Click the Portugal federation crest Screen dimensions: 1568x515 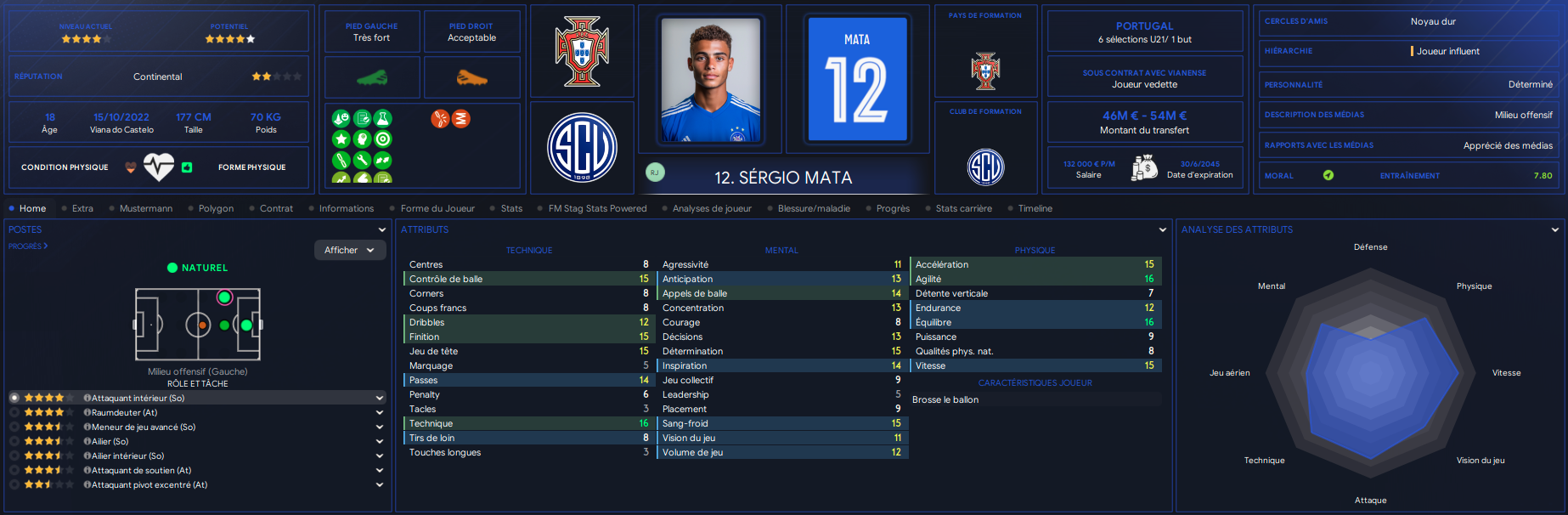(582, 52)
